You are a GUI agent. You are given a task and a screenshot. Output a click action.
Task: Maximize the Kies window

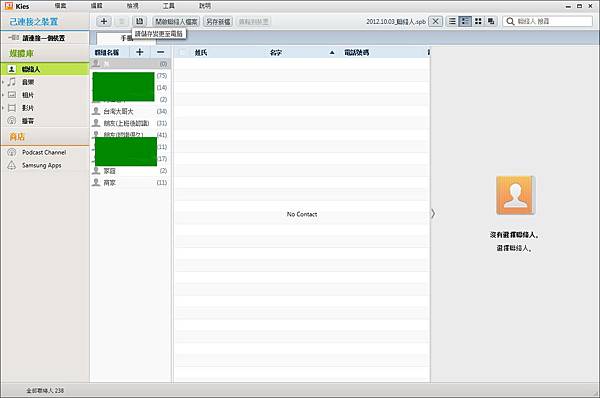pyautogui.click(x=579, y=6)
